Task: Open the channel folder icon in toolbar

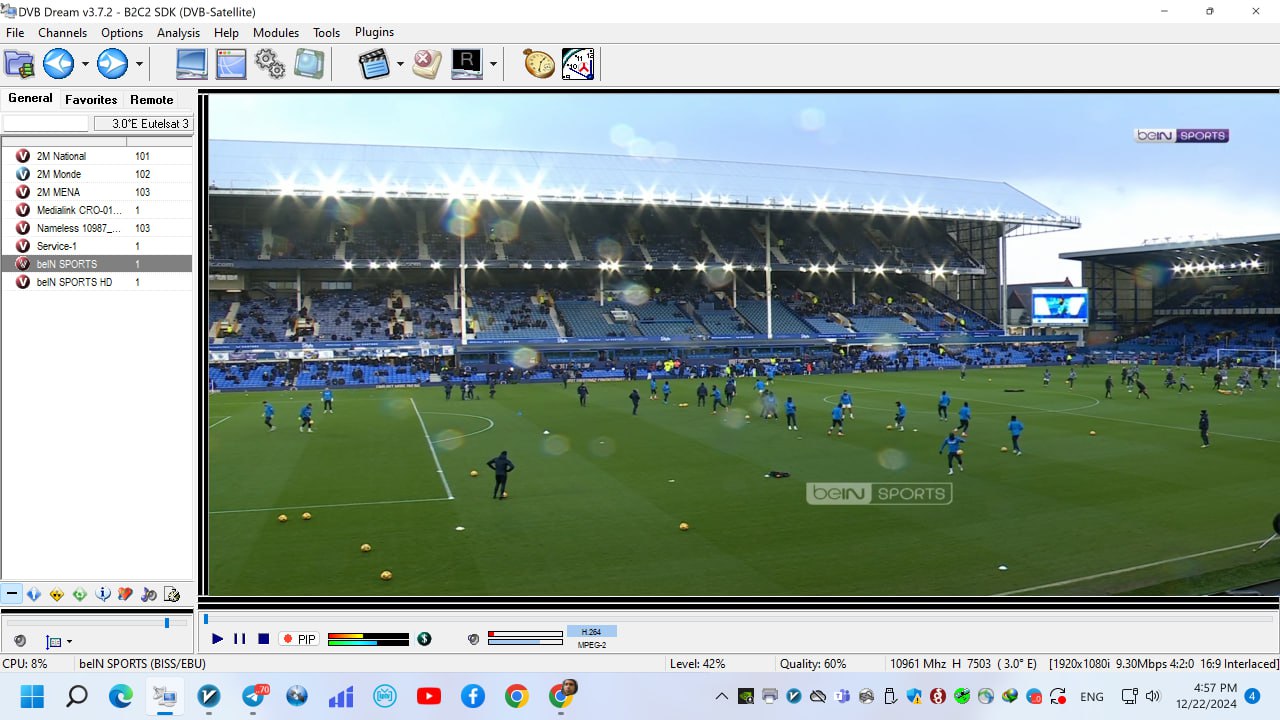Action: pos(20,64)
